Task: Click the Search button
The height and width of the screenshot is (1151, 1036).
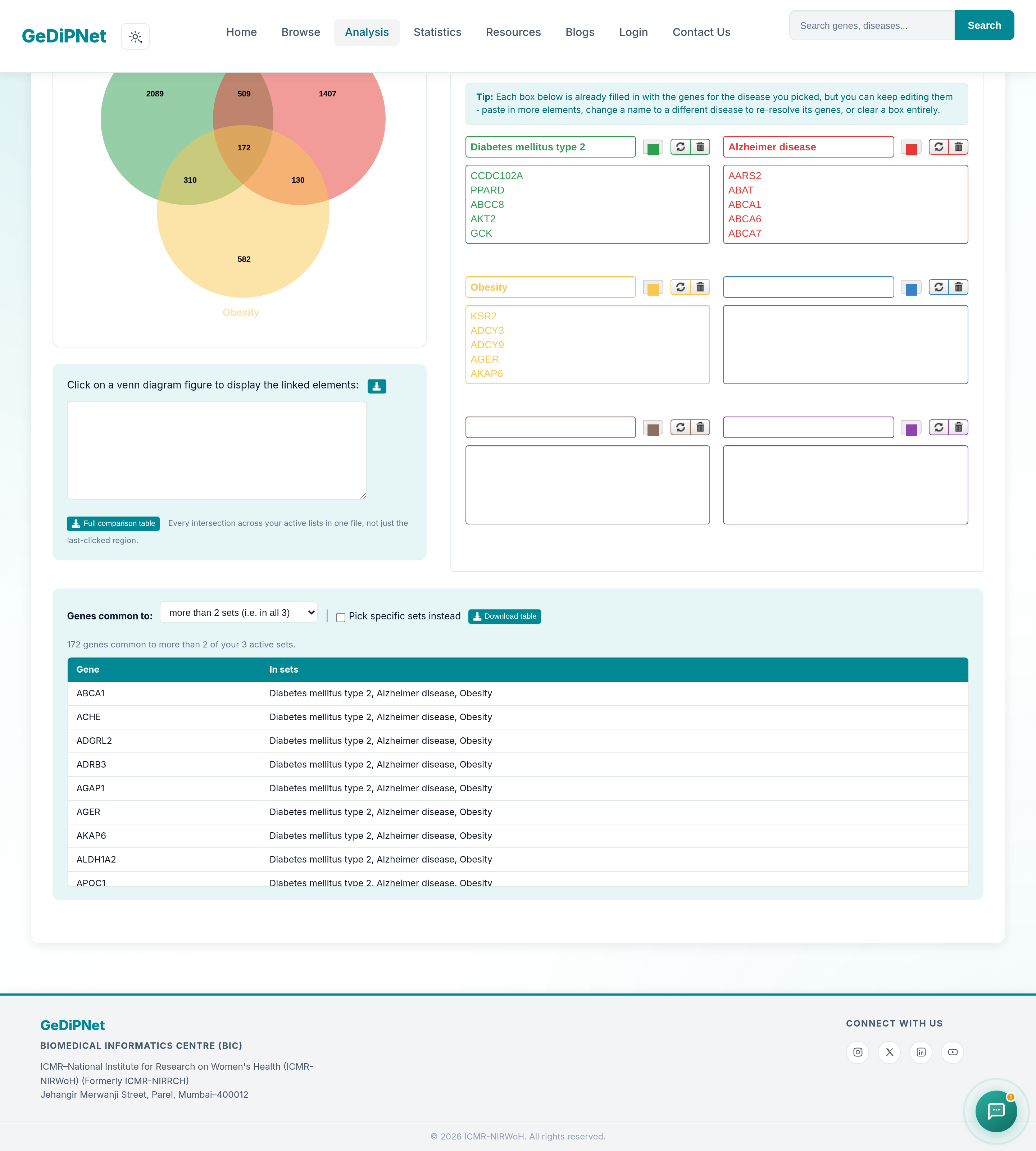Action: tap(984, 26)
